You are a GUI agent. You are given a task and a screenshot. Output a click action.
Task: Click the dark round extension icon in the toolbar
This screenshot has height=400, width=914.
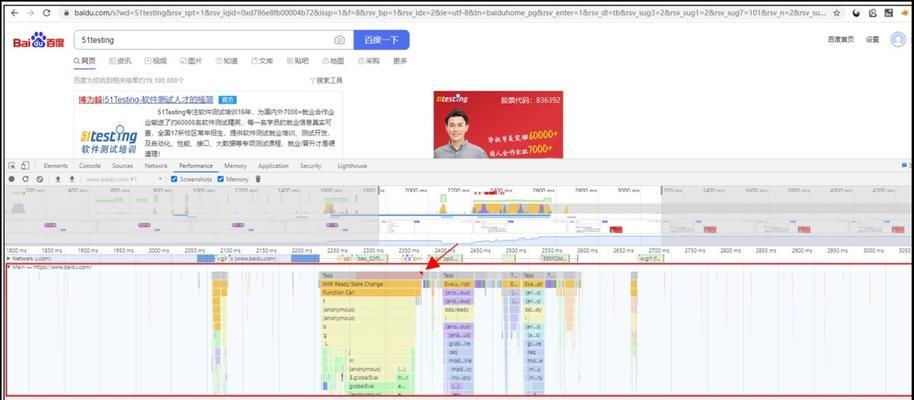click(856, 12)
